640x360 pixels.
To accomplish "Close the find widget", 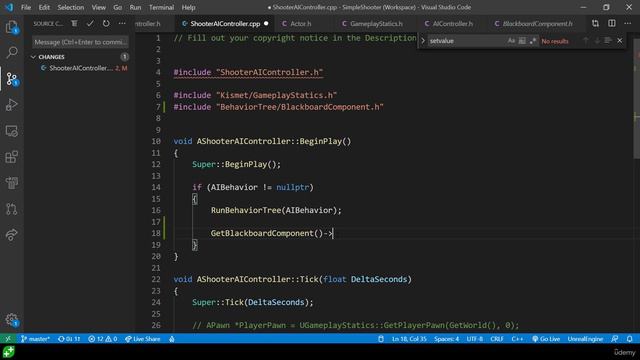I will [620, 41].
